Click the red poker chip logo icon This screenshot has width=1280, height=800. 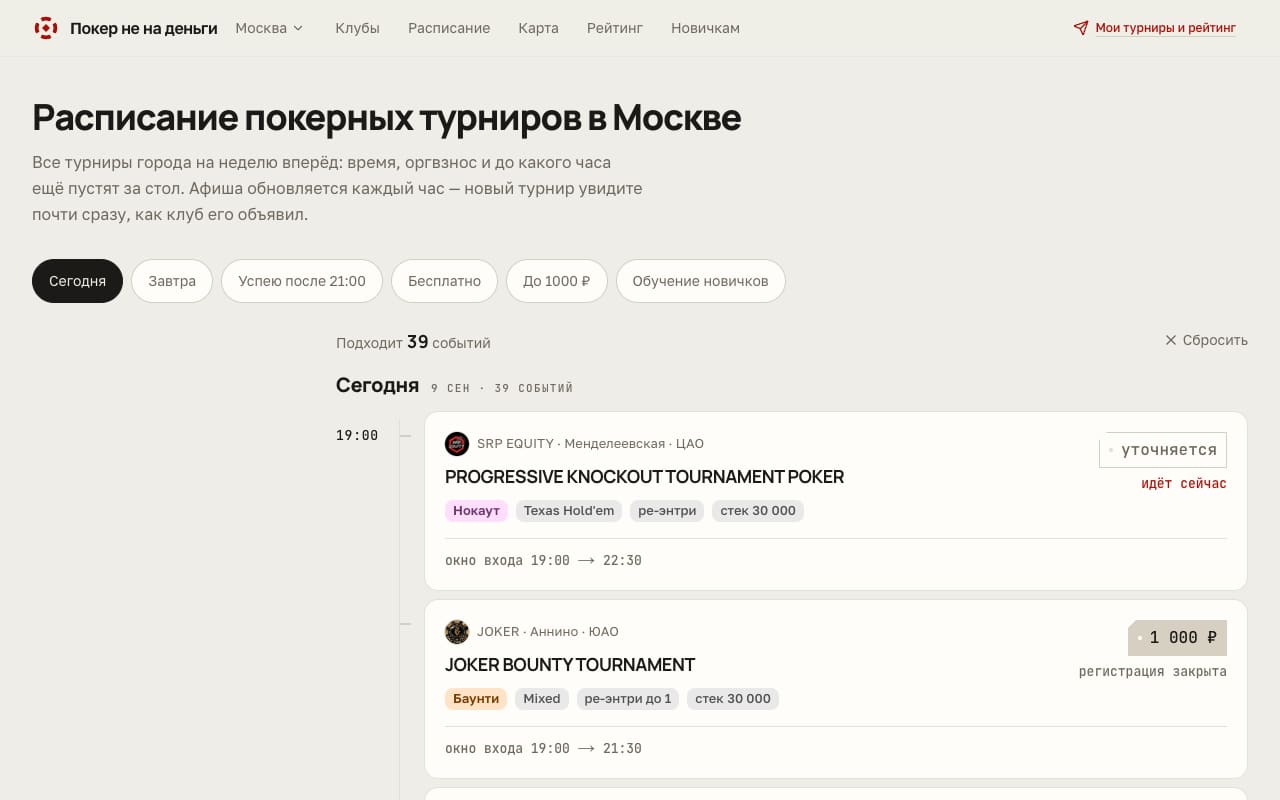[x=46, y=28]
